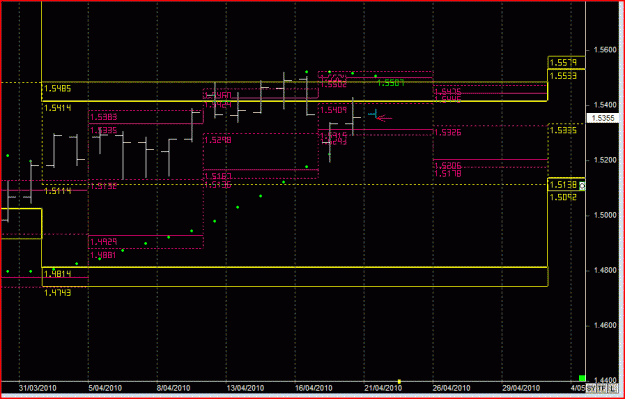The image size is (625, 399).
Task: Click the small icon beside 1.5138 label
Action: [x=582, y=185]
